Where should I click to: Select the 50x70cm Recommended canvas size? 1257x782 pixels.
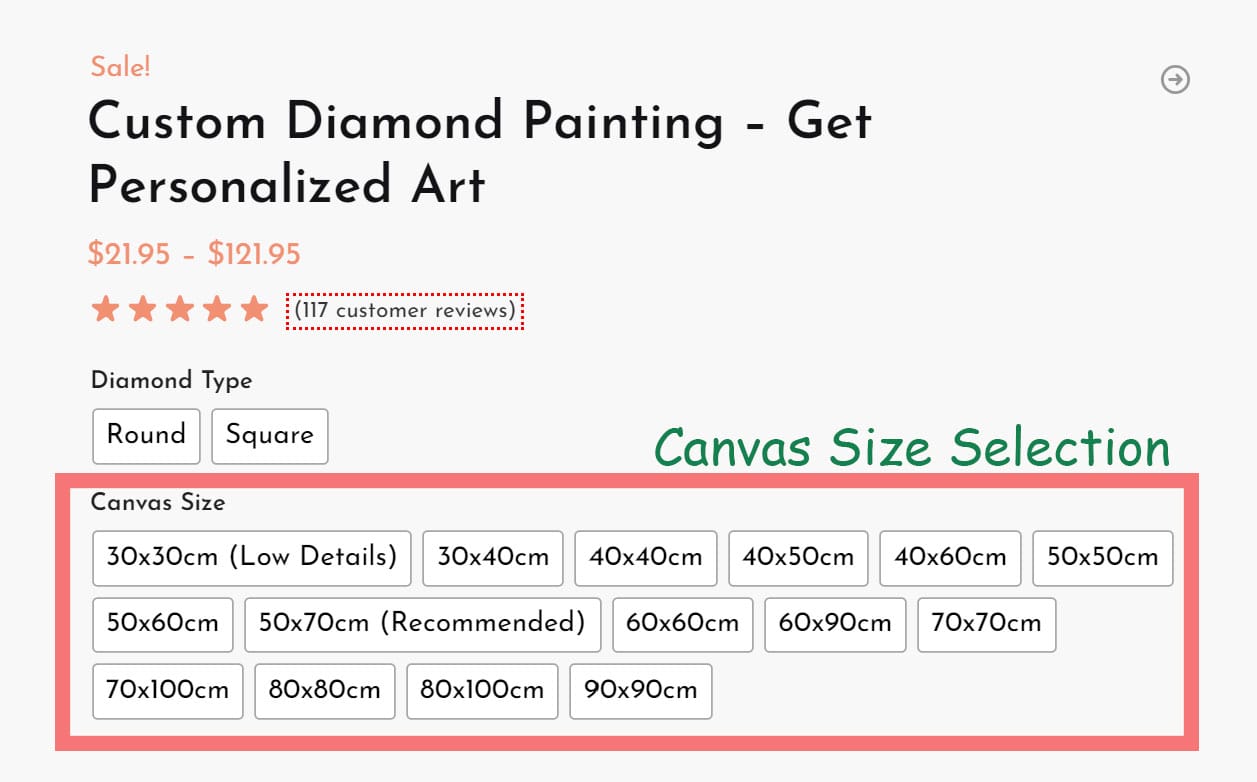click(421, 624)
